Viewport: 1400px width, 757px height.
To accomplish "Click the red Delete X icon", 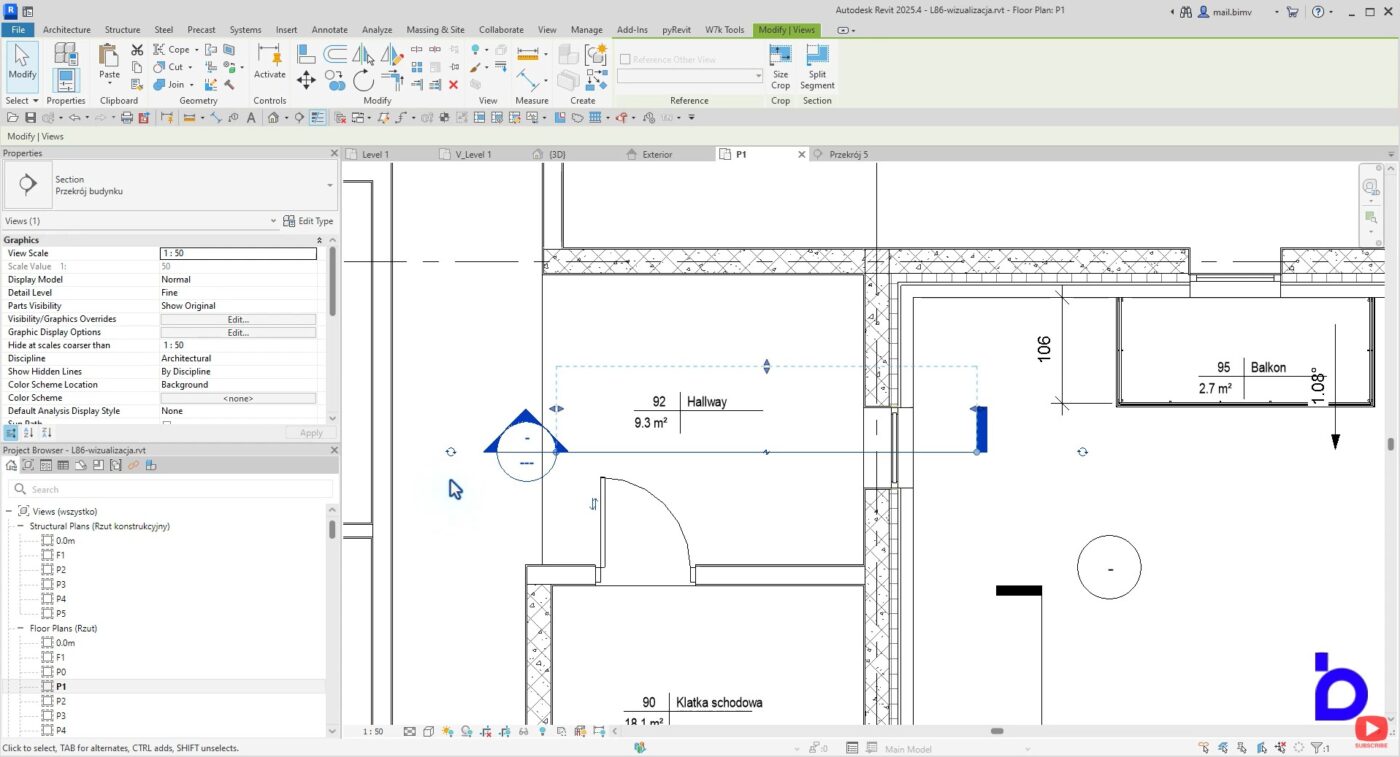I will point(453,85).
